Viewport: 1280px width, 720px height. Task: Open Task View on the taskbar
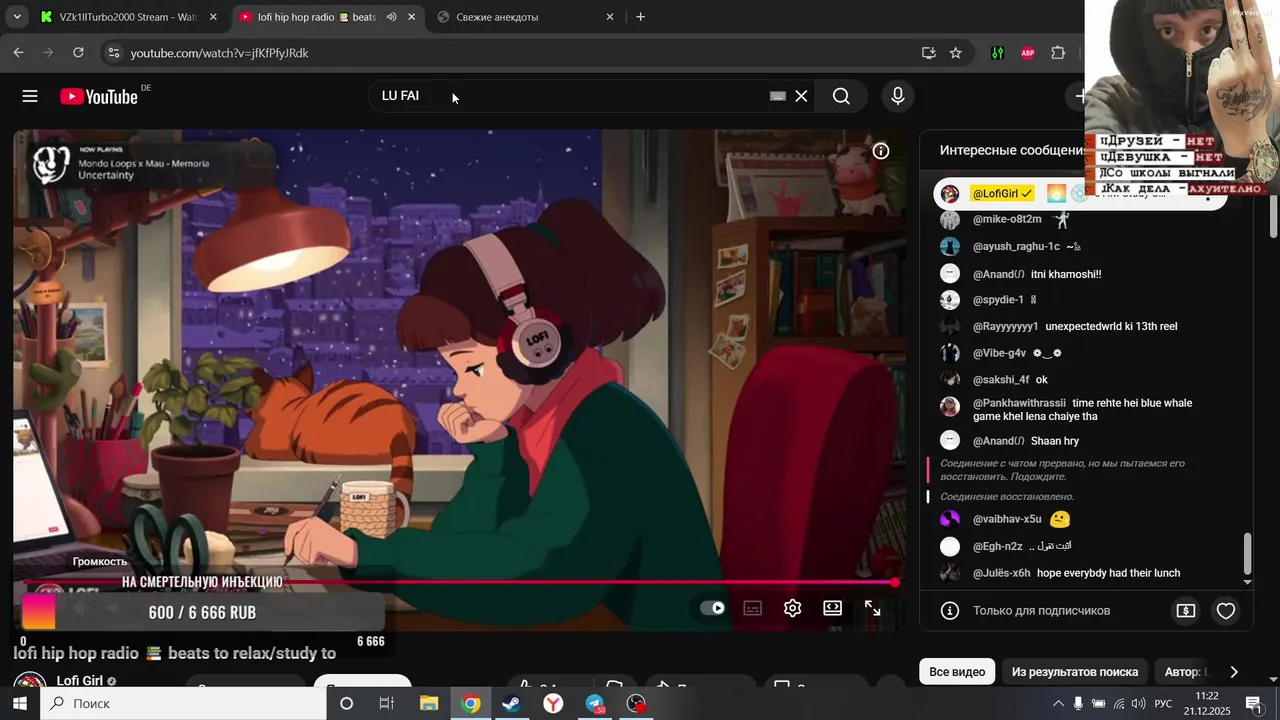point(387,704)
